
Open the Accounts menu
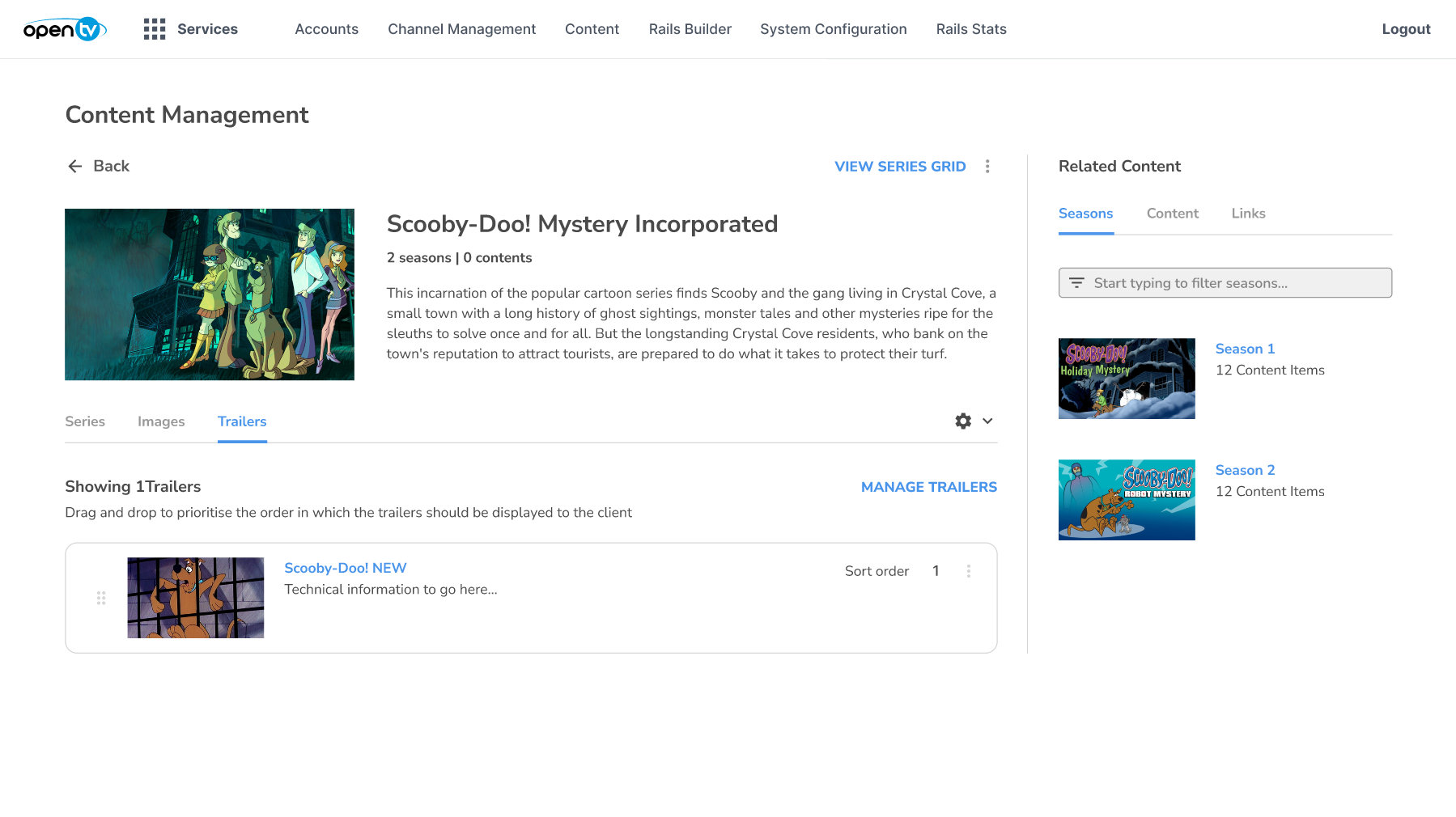coord(326,29)
